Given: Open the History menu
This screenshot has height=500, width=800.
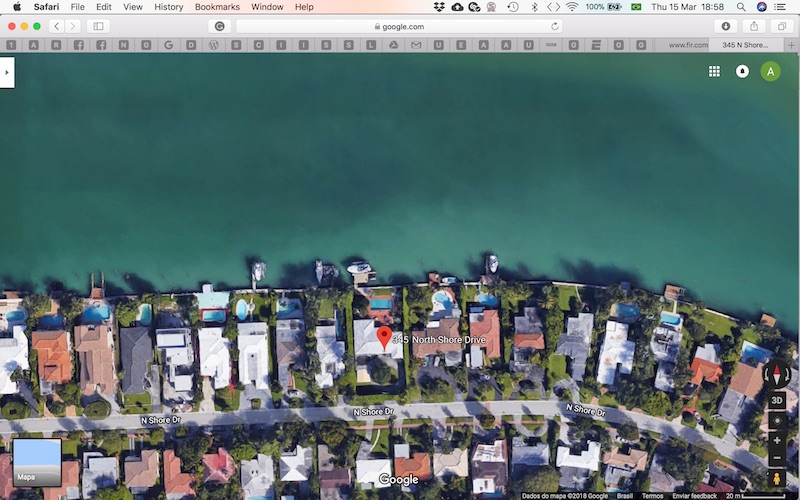Looking at the screenshot, I should point(168,7).
